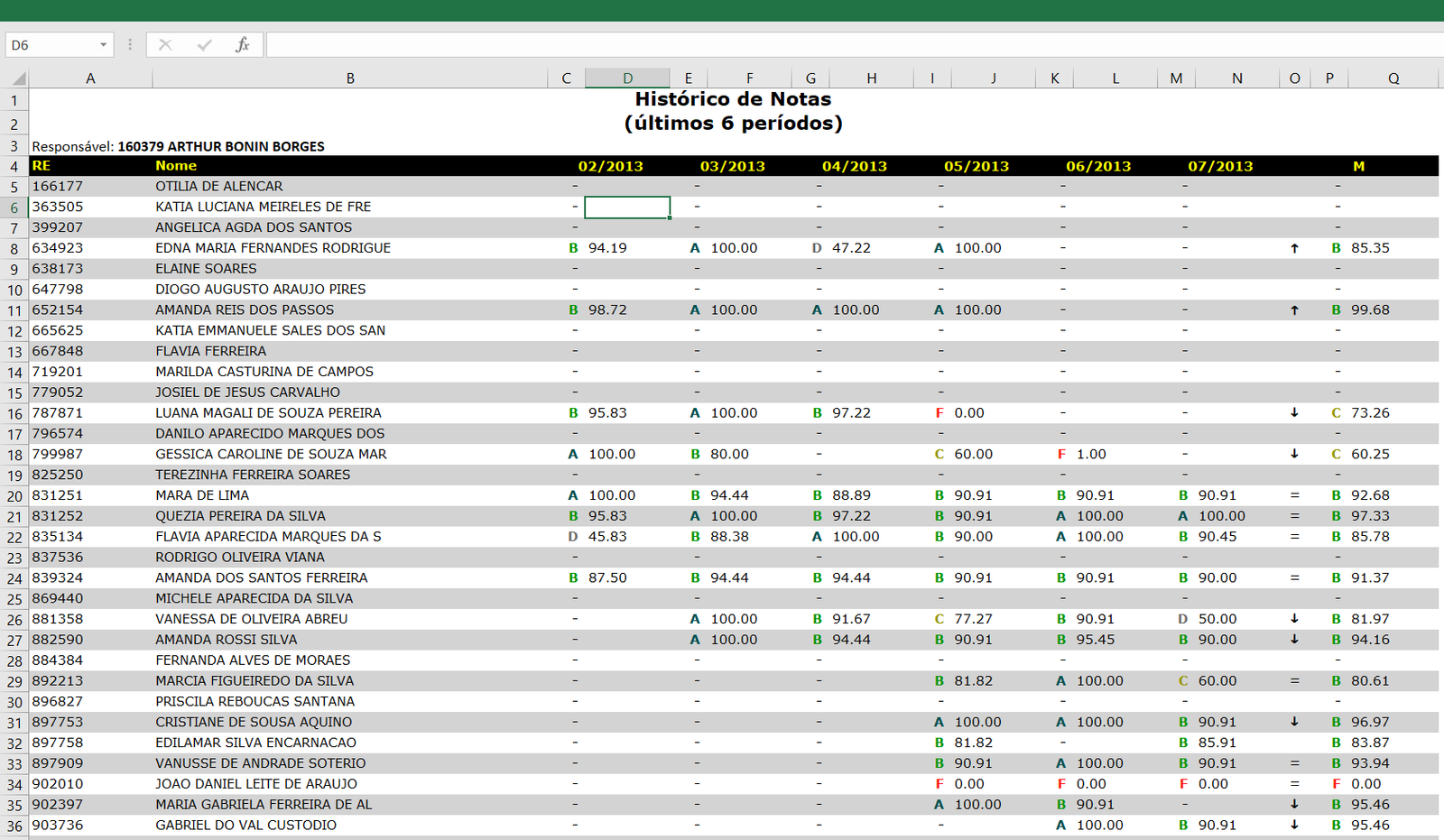Click the 'Responsável: 160379 ARTHUR BONIN BORGES' cell
This screenshot has height=840, width=1444.
pyautogui.click(x=179, y=146)
